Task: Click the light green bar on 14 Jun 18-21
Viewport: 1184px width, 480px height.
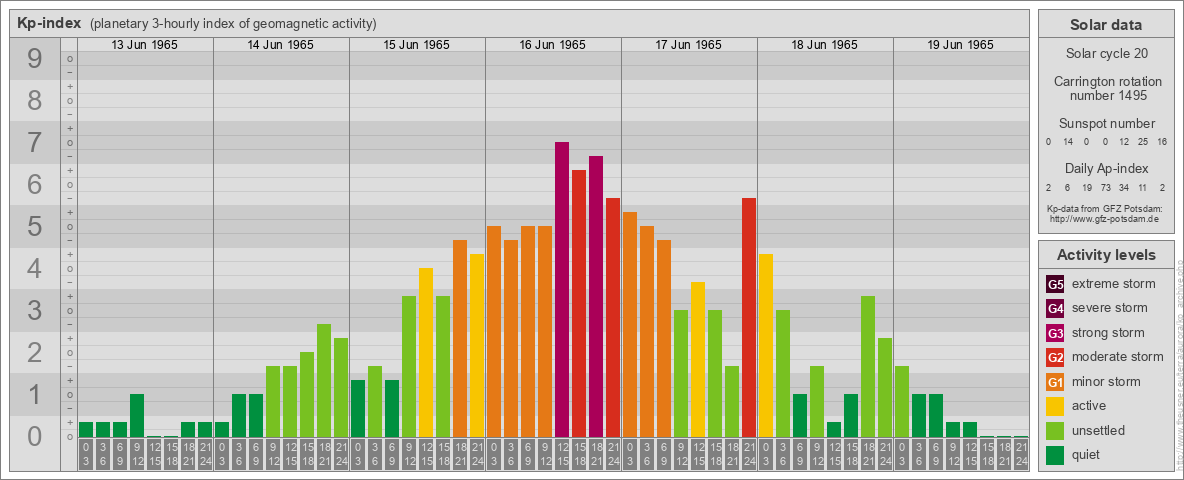Action: pos(324,380)
